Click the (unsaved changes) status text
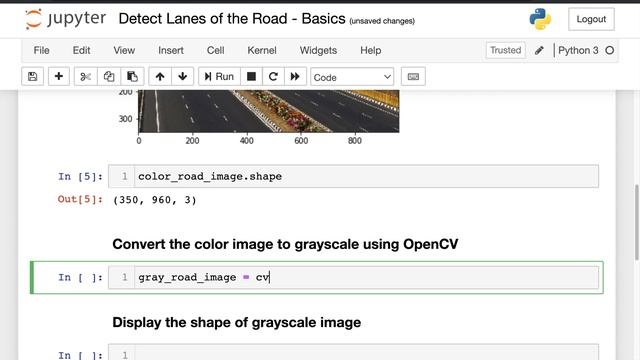 click(x=382, y=21)
